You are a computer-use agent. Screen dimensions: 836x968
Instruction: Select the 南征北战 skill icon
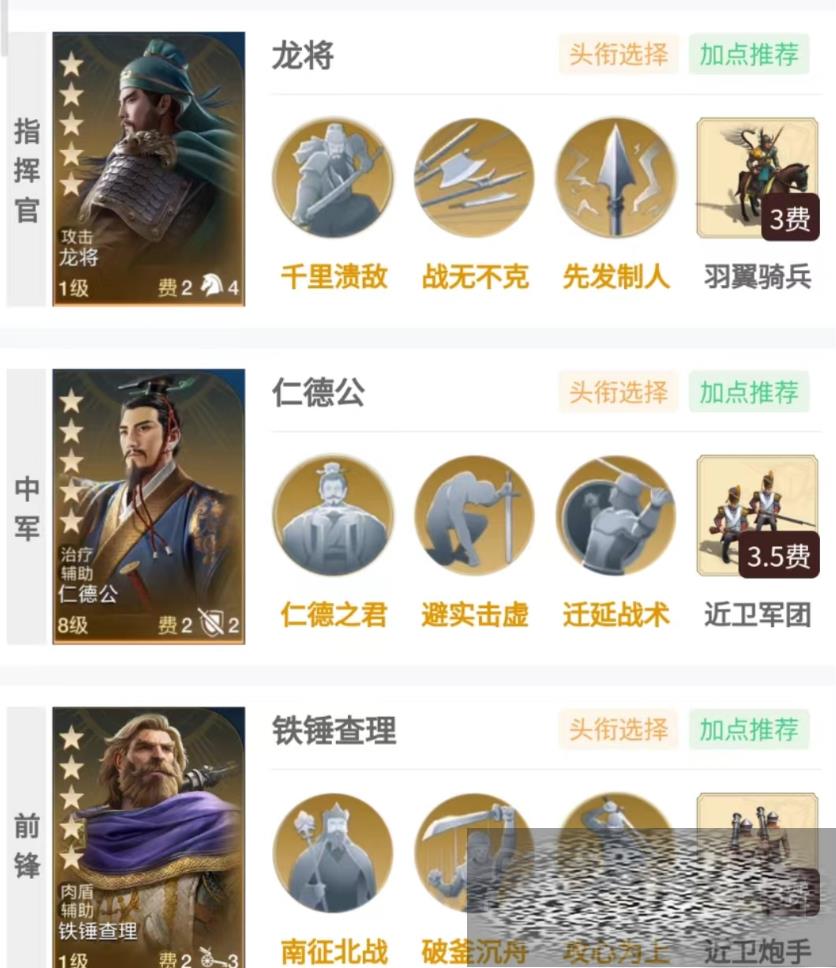coord(333,854)
